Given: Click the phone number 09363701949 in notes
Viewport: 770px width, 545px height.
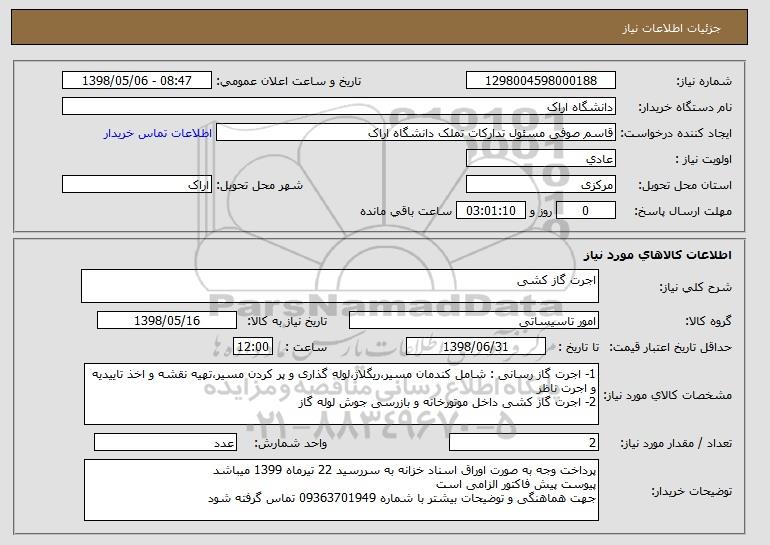Looking at the screenshot, I should [x=337, y=498].
